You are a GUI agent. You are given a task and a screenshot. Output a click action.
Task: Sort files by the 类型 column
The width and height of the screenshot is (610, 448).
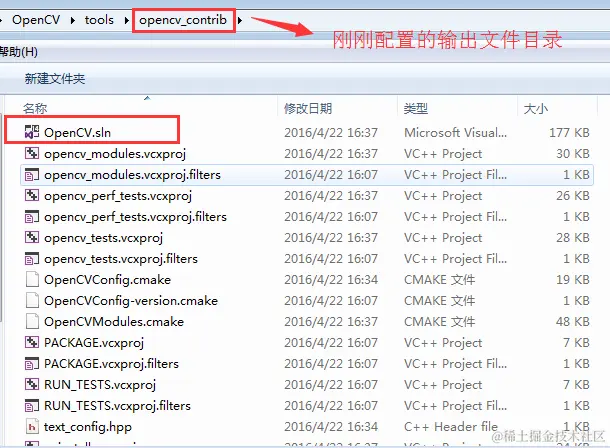click(x=415, y=108)
